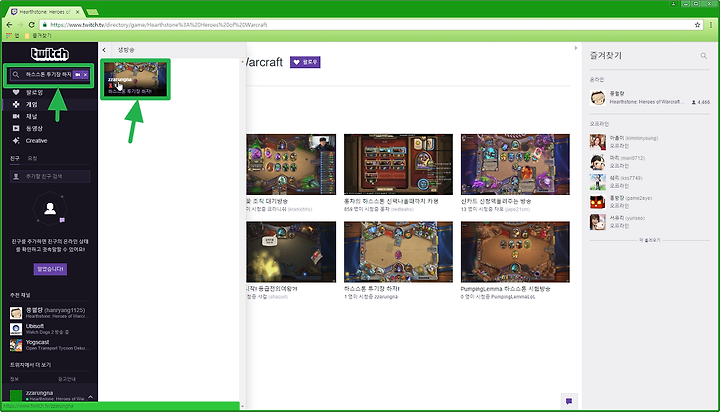Screen dimensions: 720x412
Task: Open offline favorite mari0712
Action: 650,162
